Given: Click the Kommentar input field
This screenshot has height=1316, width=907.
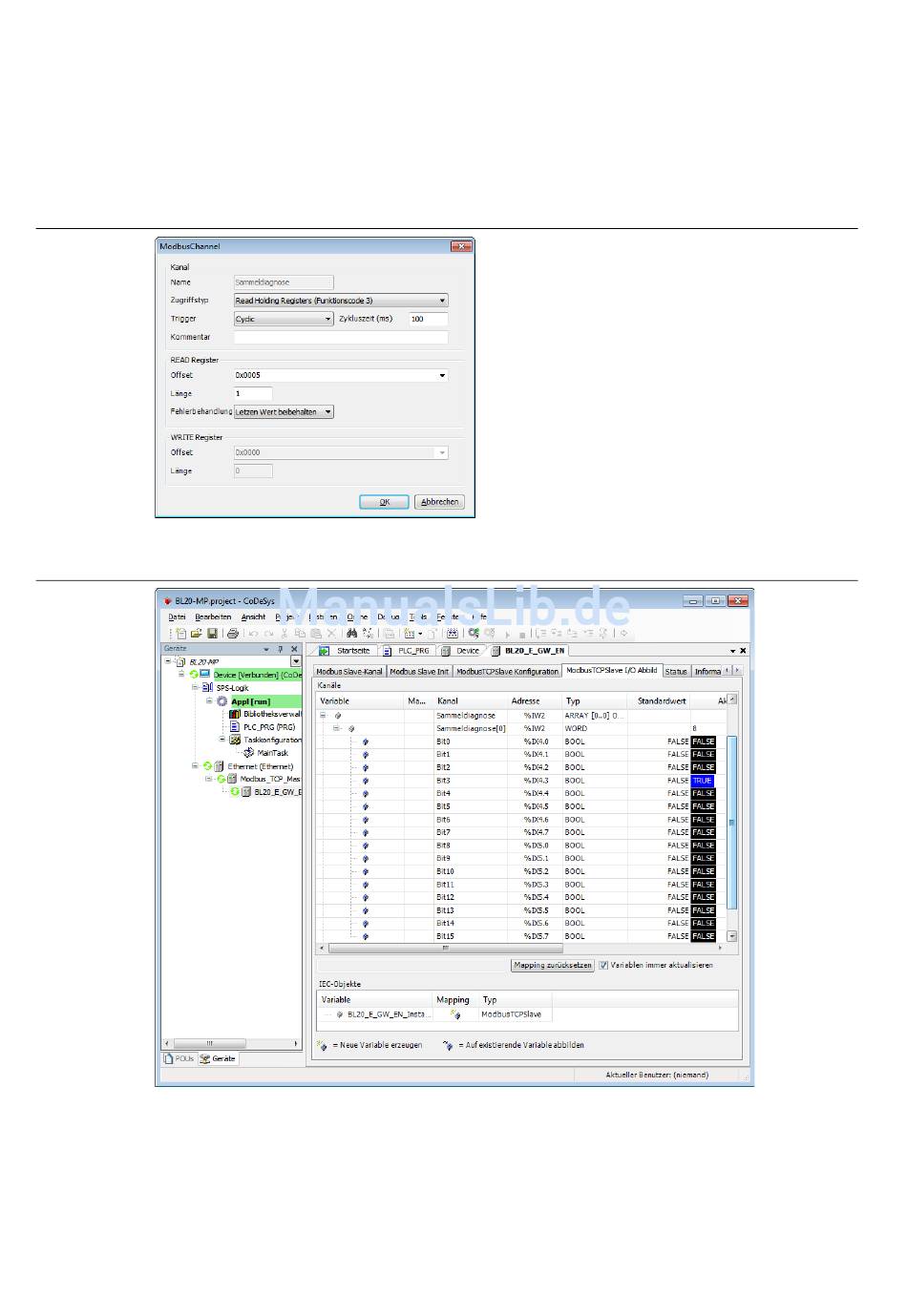Looking at the screenshot, I should 341,338.
